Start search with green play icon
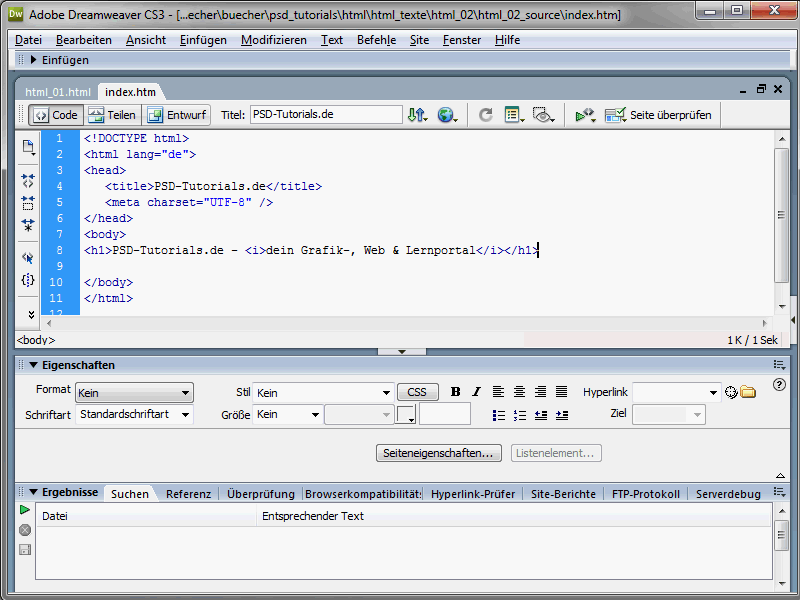The image size is (800, 600). (24, 510)
